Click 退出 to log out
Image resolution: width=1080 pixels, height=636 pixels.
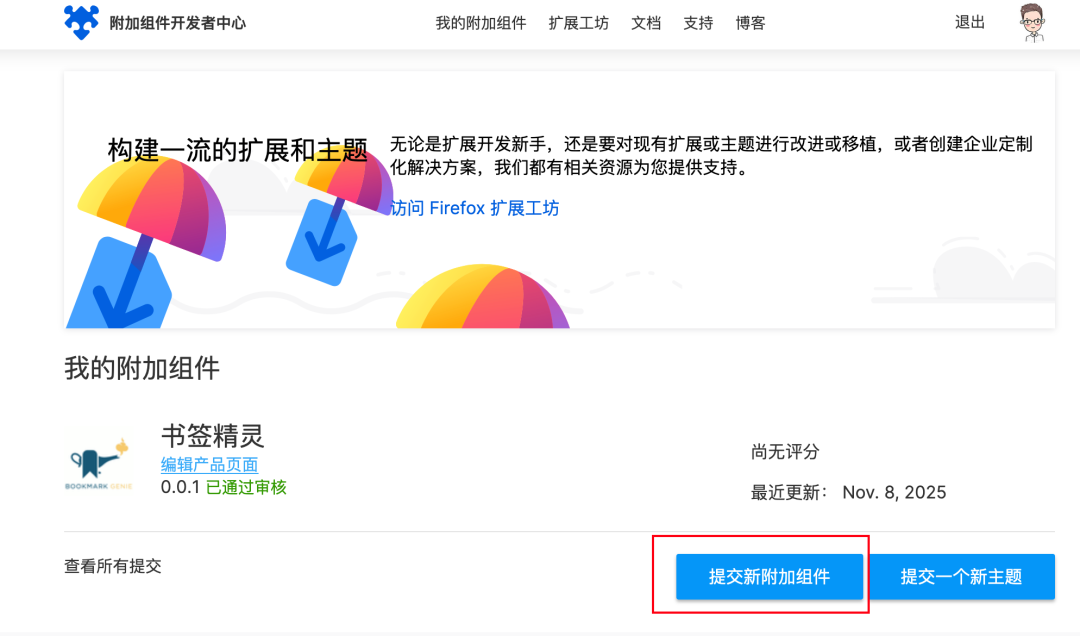970,22
